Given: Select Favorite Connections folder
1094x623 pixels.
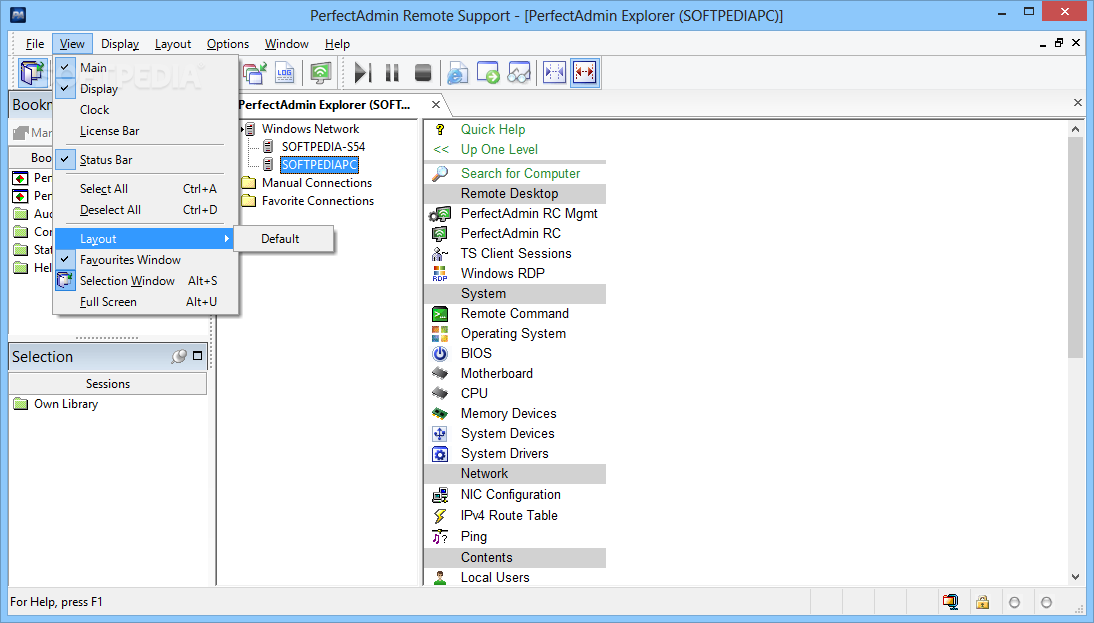Looking at the screenshot, I should (x=317, y=201).
